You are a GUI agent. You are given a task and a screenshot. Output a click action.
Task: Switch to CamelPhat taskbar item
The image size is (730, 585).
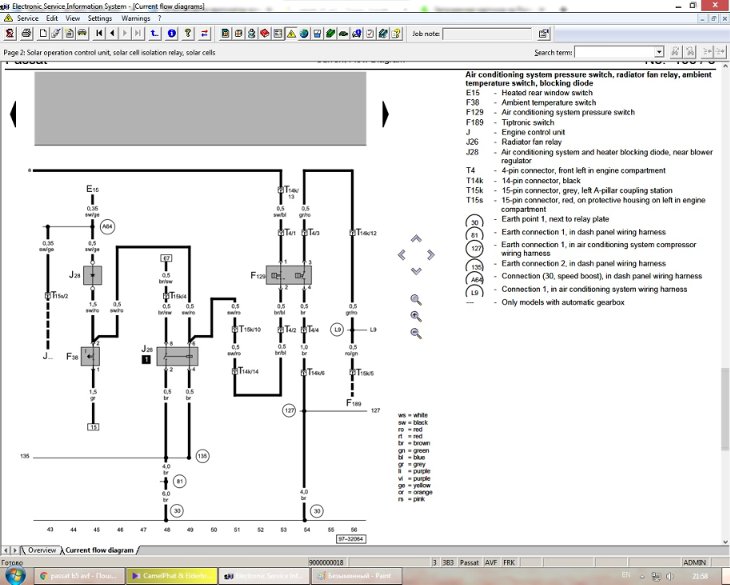pyautogui.click(x=171, y=576)
